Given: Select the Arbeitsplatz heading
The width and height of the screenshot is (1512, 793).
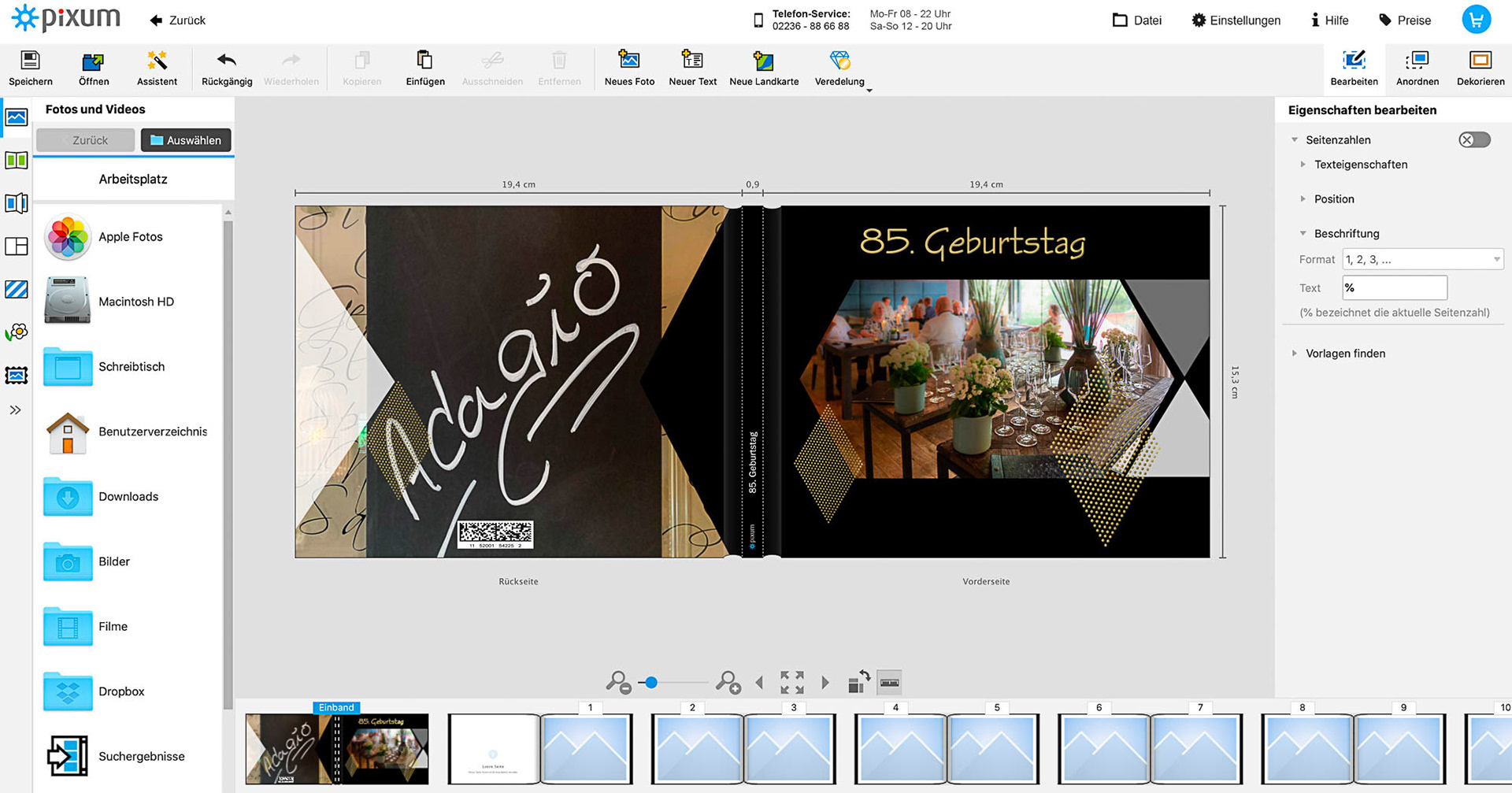Looking at the screenshot, I should point(133,180).
